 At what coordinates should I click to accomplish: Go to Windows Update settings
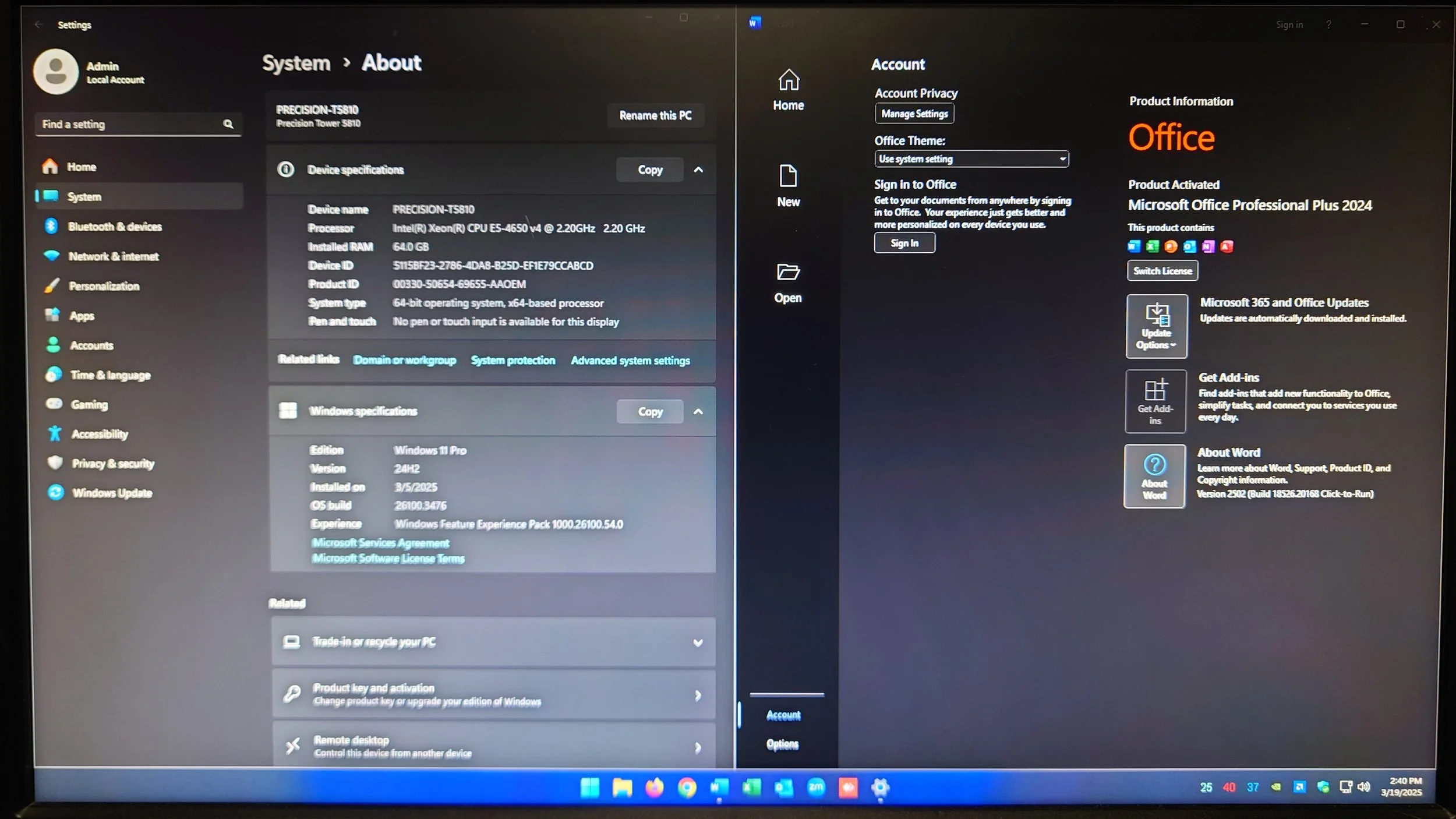(112, 493)
